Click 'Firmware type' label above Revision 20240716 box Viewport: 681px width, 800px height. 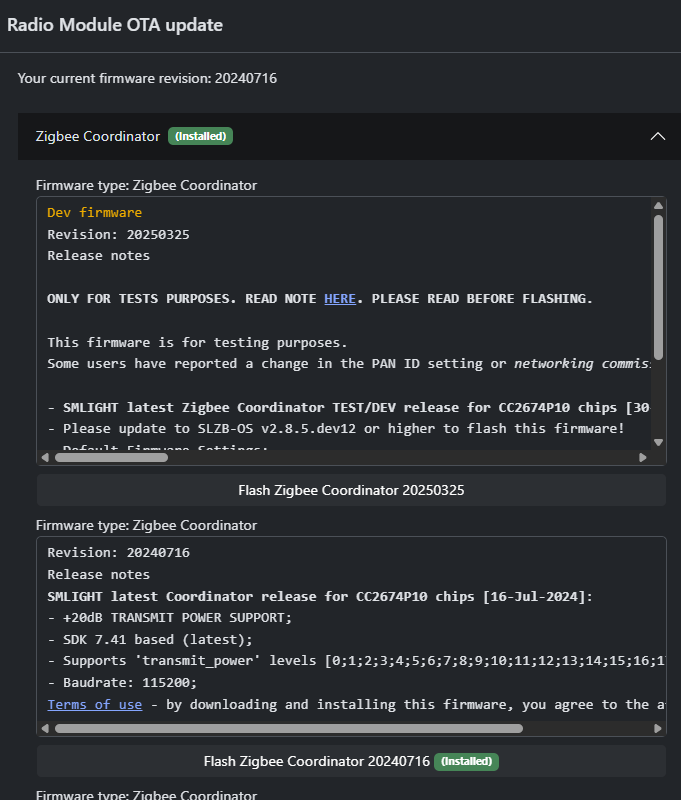146,525
